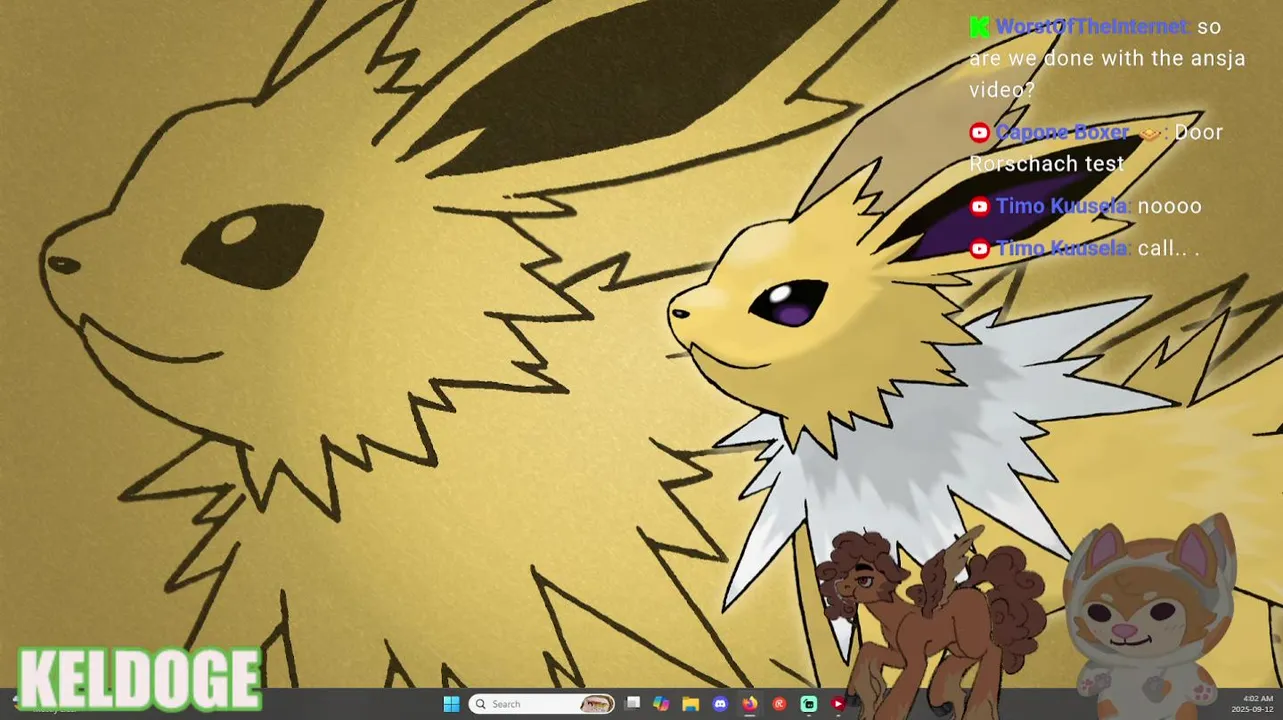Click the WorstOfTheInternet chat username
This screenshot has height=720, width=1283.
[x=1090, y=27]
